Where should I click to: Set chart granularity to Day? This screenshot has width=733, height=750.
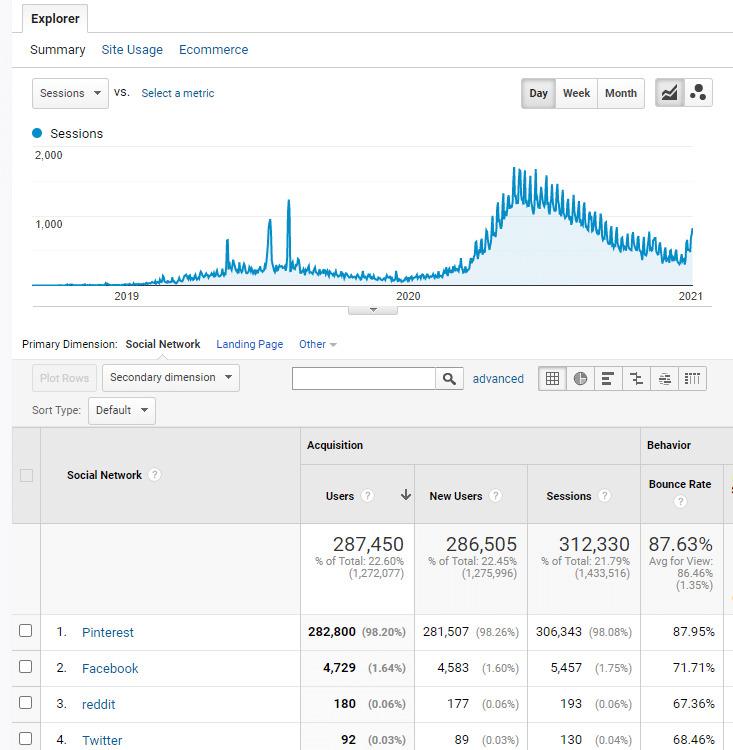[x=538, y=93]
